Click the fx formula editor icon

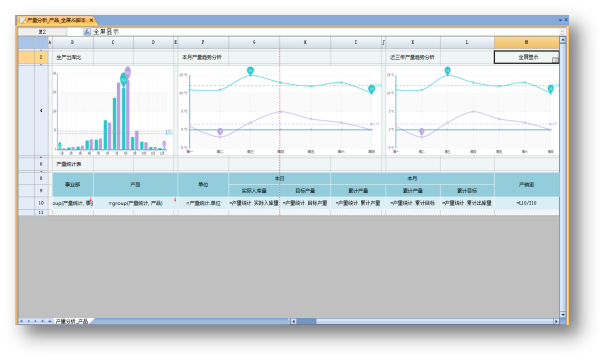click(87, 32)
